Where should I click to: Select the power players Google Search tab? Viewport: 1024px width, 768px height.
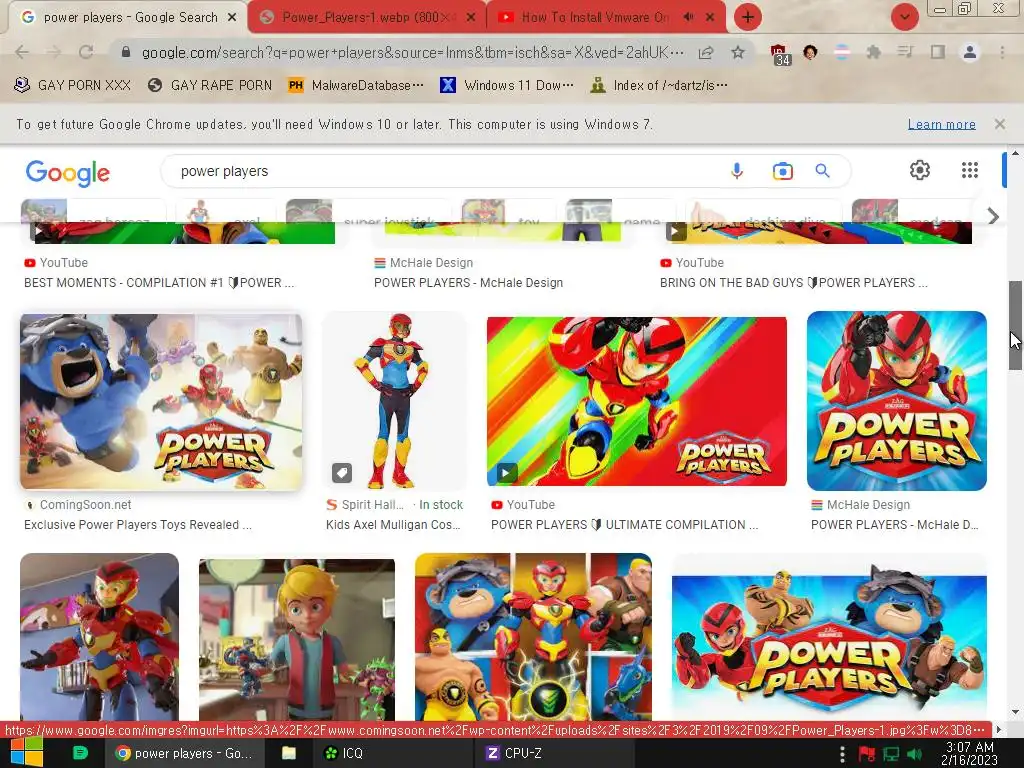(130, 17)
